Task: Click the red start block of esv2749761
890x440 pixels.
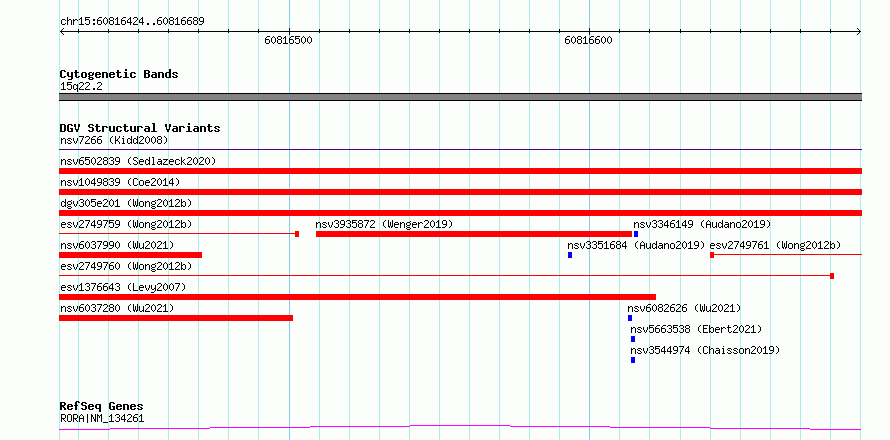Action: pos(712,255)
